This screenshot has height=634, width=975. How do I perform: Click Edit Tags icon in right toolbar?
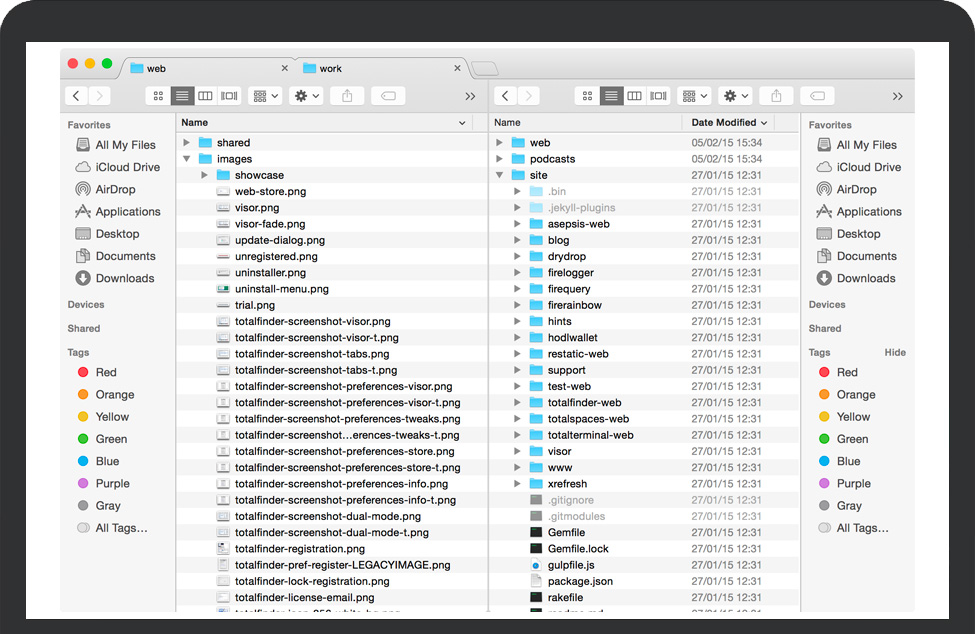(x=817, y=96)
